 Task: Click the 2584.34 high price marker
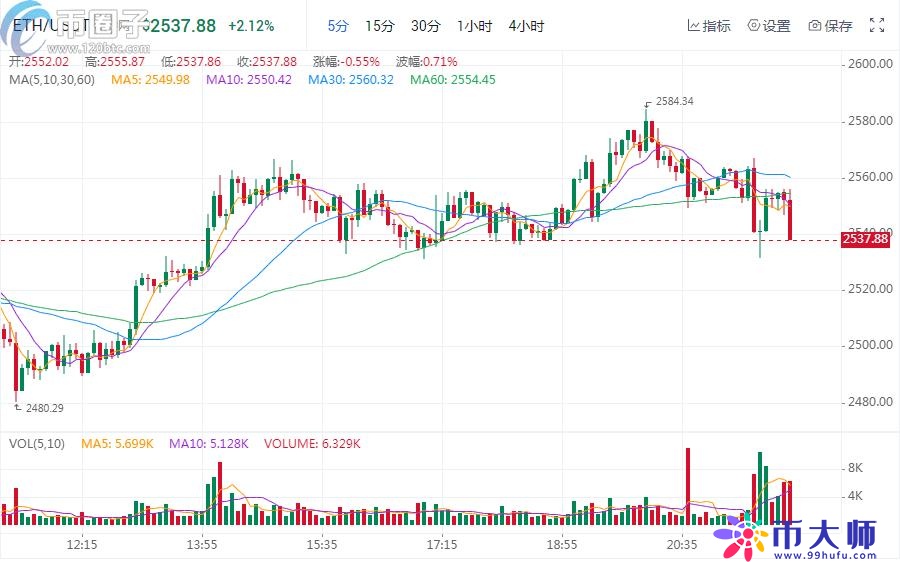tap(676, 102)
